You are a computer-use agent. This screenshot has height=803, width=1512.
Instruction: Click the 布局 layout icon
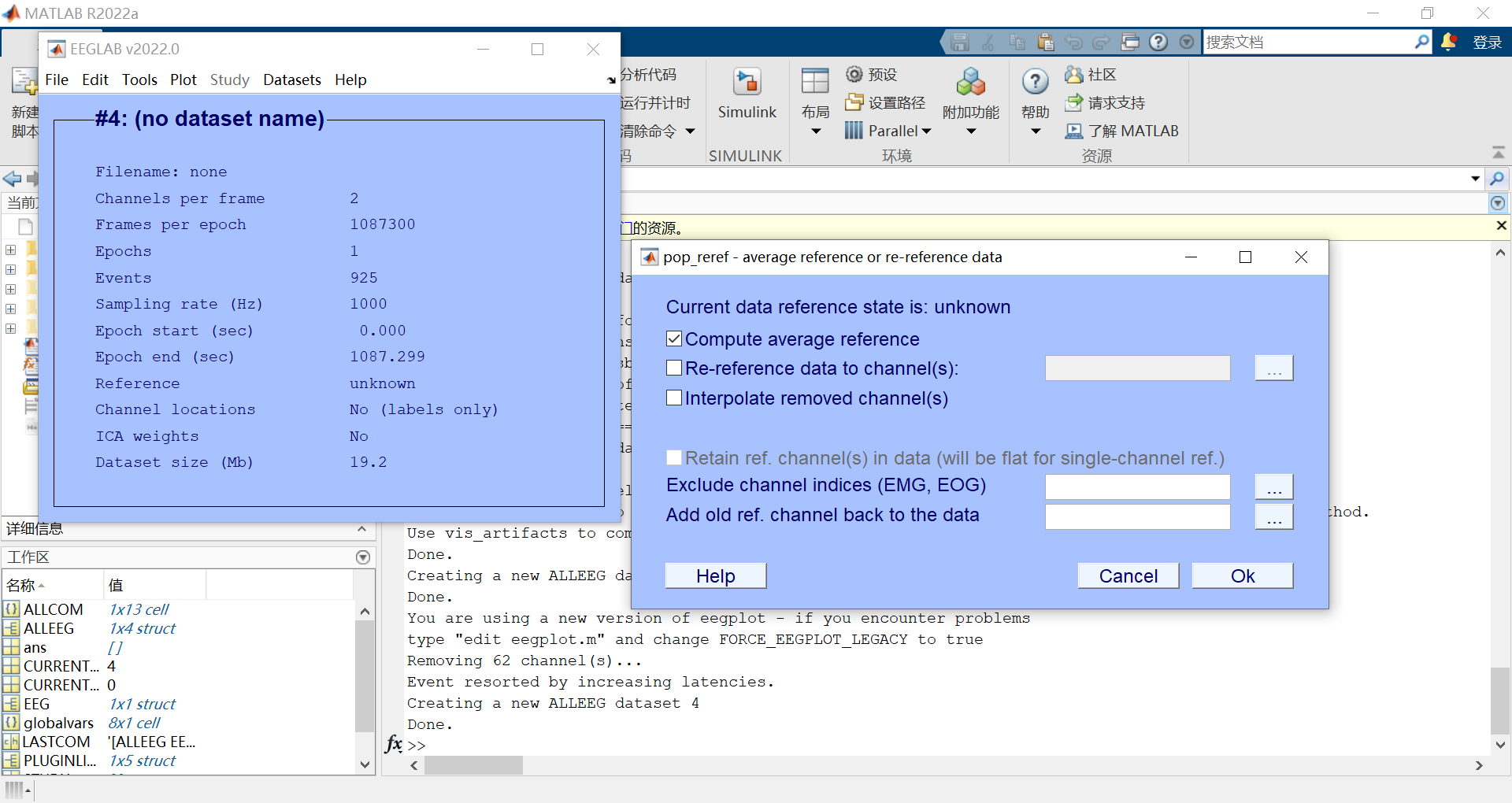[815, 81]
